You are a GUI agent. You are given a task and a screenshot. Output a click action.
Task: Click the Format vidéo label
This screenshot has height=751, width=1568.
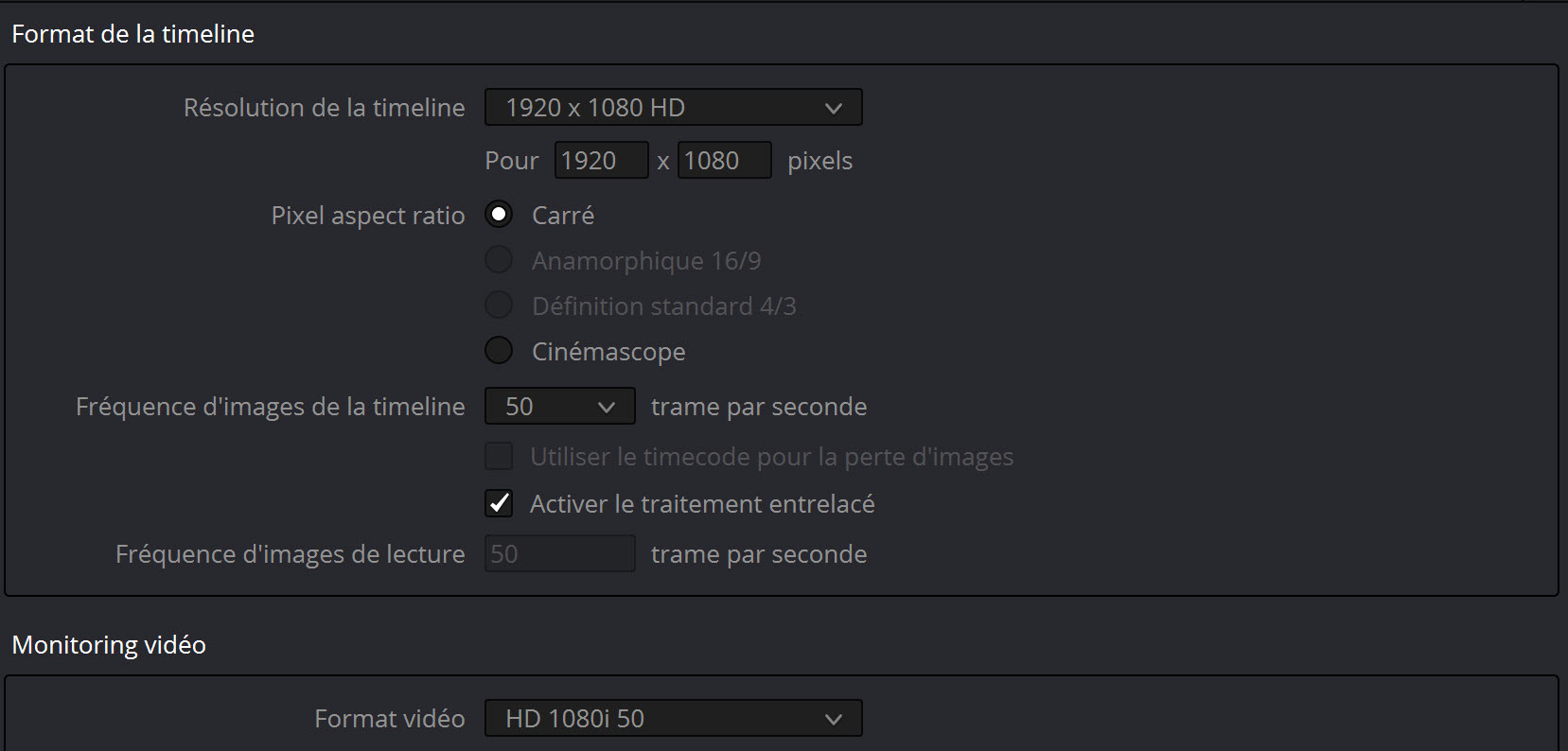[390, 719]
